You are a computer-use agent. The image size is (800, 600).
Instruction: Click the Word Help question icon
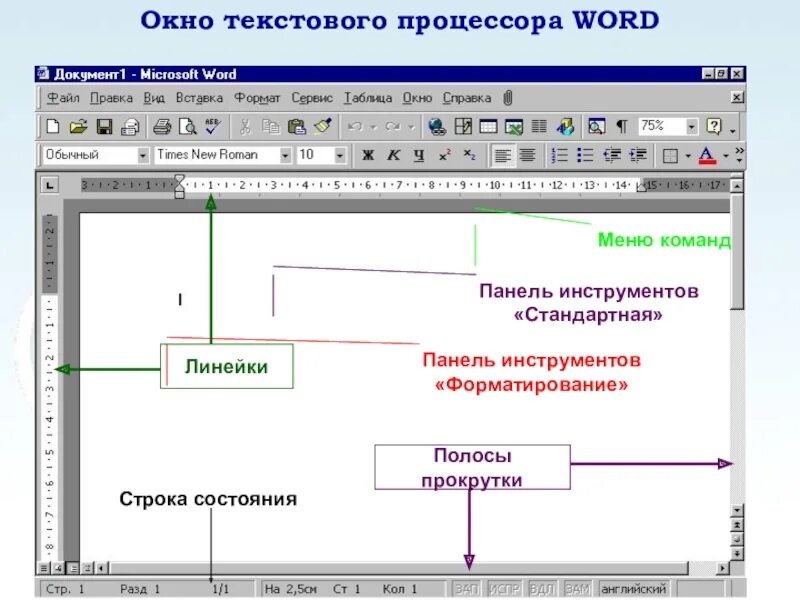(714, 126)
